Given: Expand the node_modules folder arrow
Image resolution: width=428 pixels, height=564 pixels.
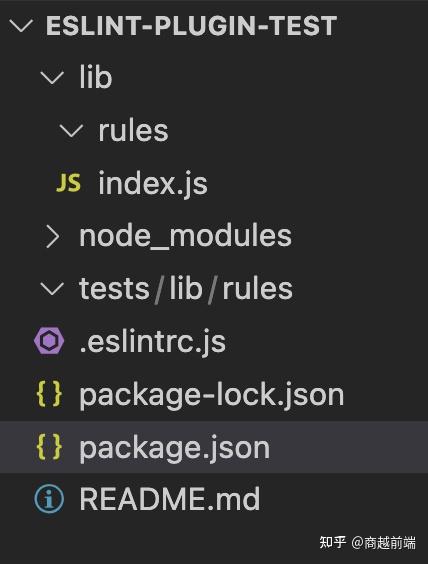Looking at the screenshot, I should click(x=53, y=236).
